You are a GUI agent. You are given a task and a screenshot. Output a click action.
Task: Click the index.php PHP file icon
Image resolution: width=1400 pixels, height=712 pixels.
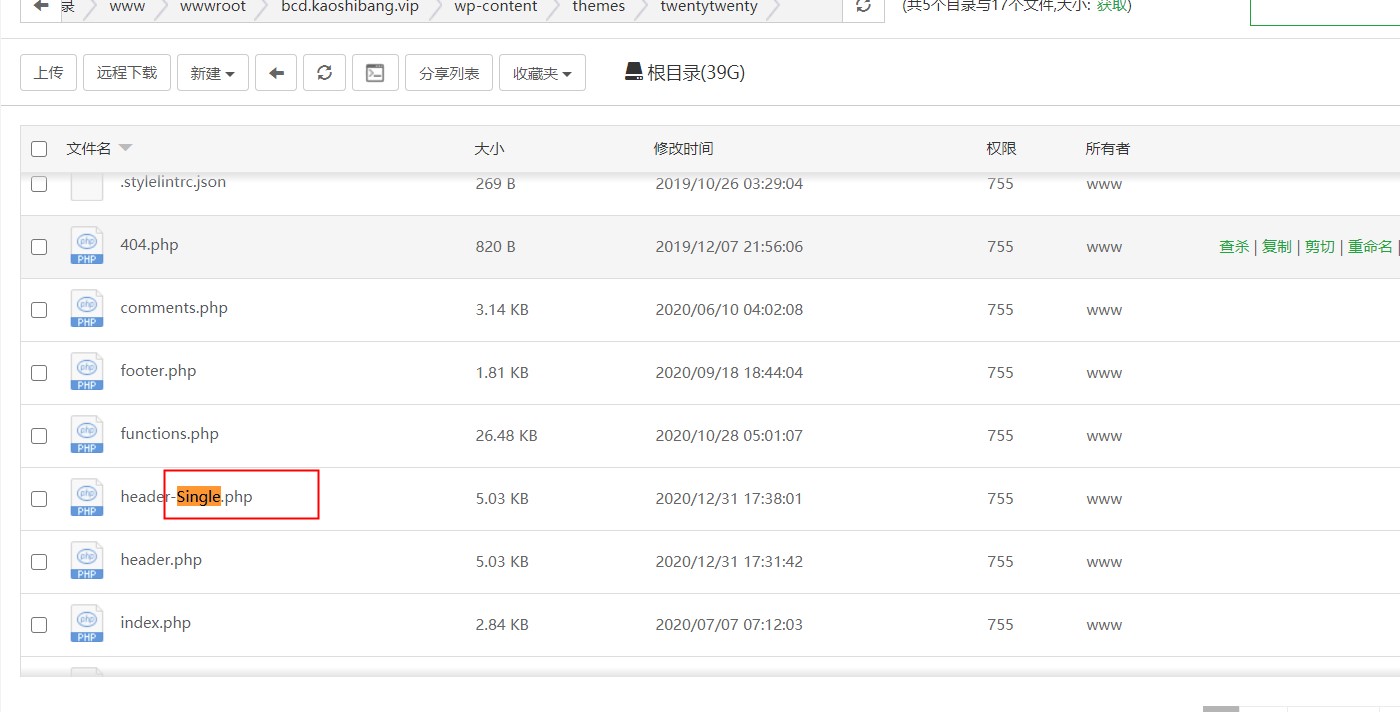[87, 624]
